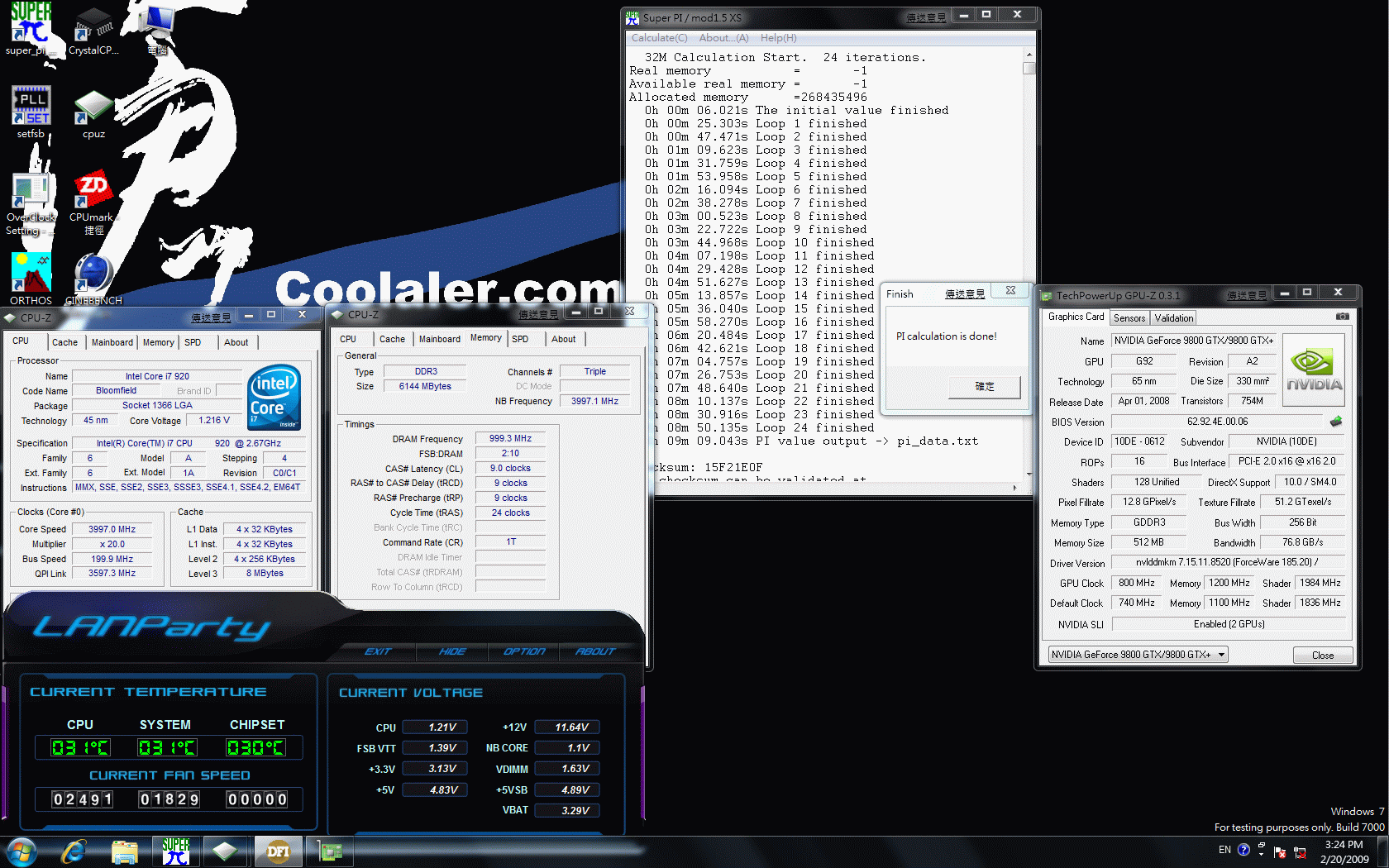Viewport: 1389px width, 868px height.
Task: Open the OverClock Setting desktop icon
Action: (31, 203)
